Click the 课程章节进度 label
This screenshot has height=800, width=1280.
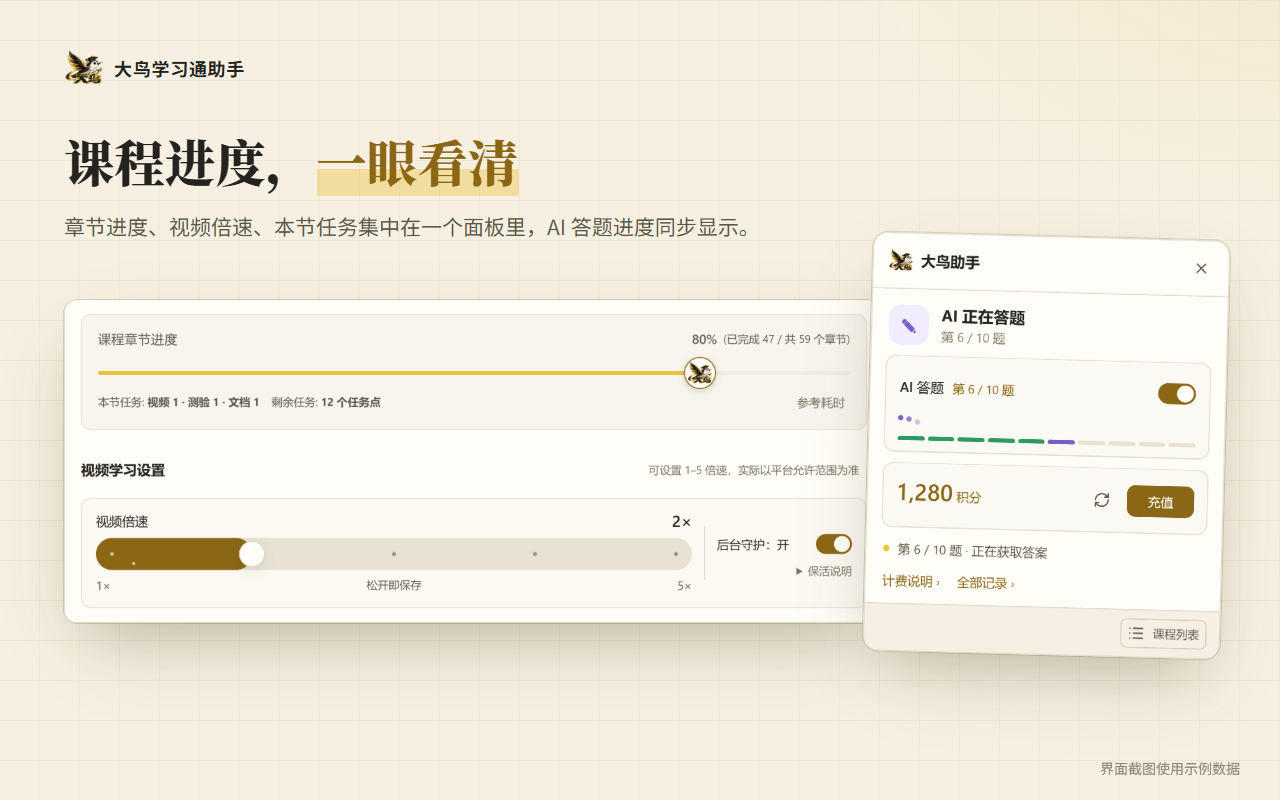(138, 340)
